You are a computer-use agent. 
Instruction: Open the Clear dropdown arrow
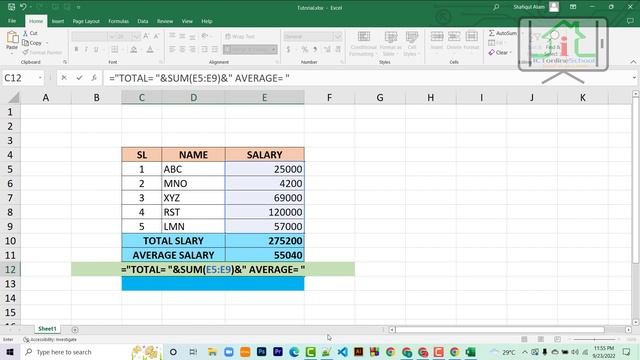coord(510,53)
